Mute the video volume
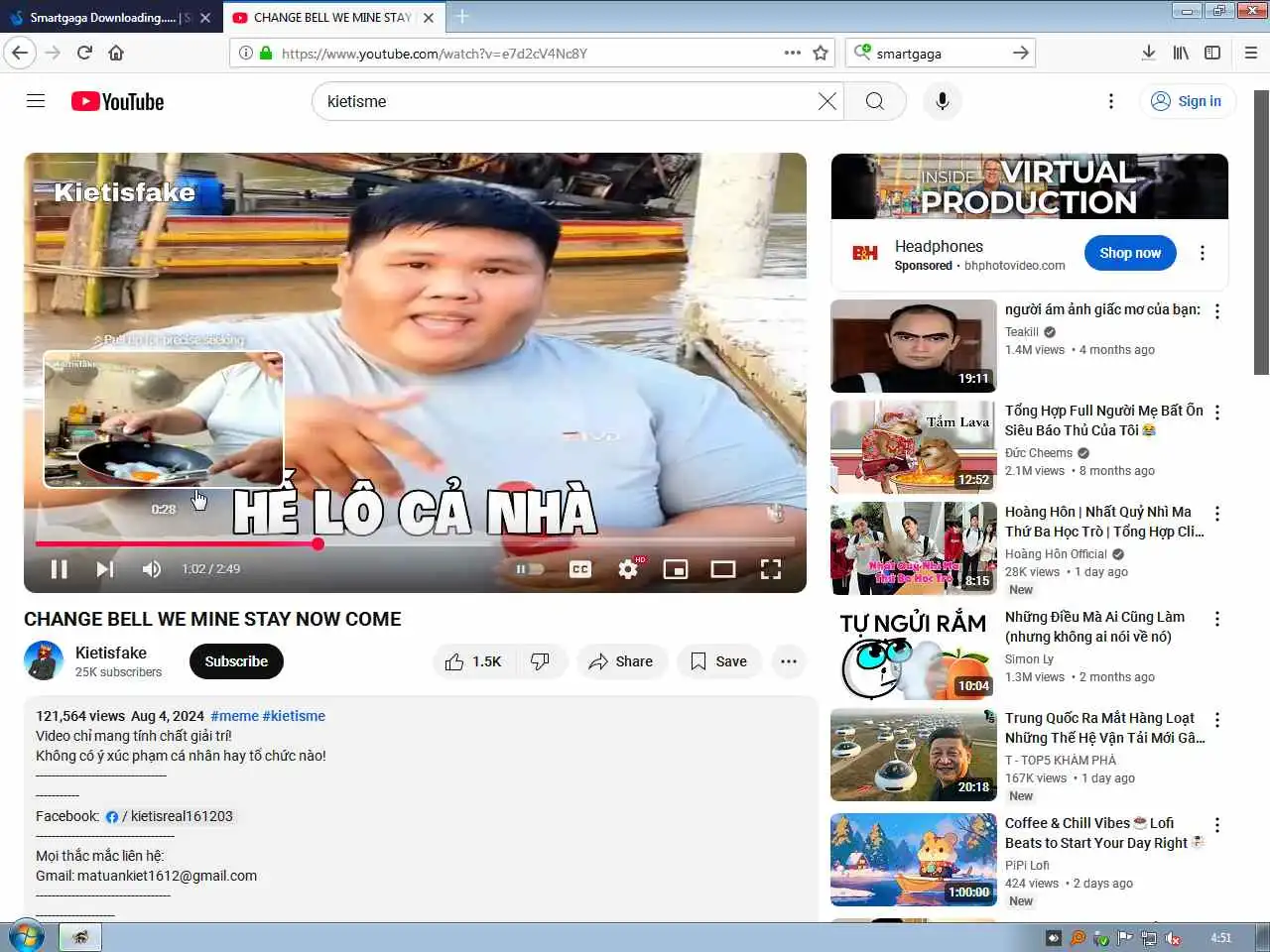This screenshot has width=1270, height=952. point(151,568)
